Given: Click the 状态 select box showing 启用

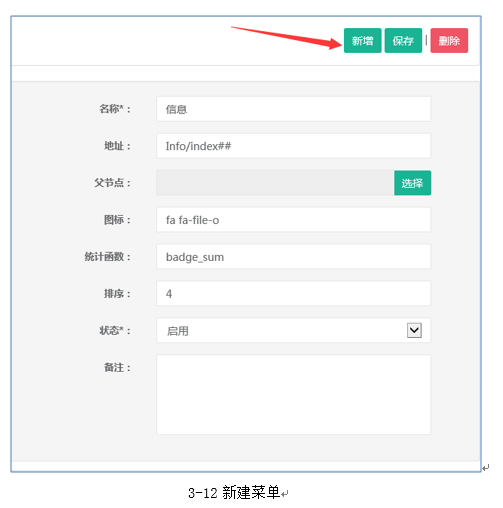Looking at the screenshot, I should (293, 330).
